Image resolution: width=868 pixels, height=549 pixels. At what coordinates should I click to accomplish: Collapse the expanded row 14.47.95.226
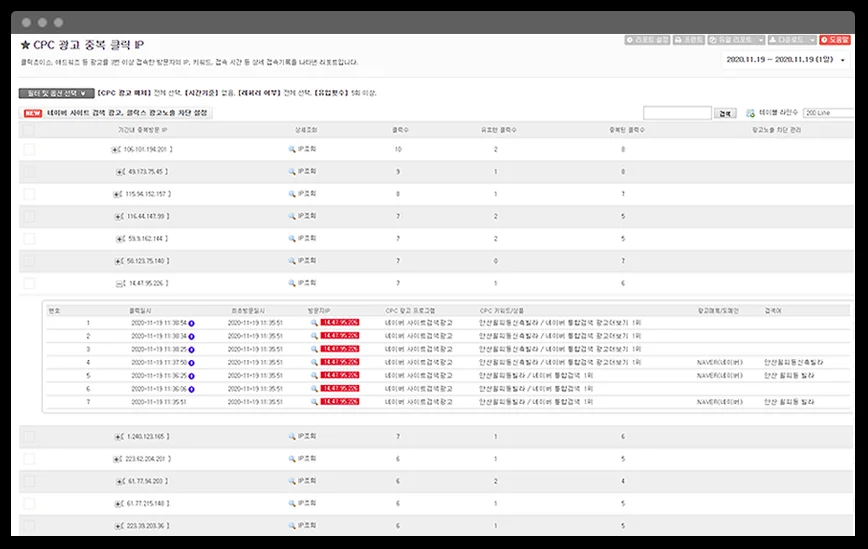(116, 283)
